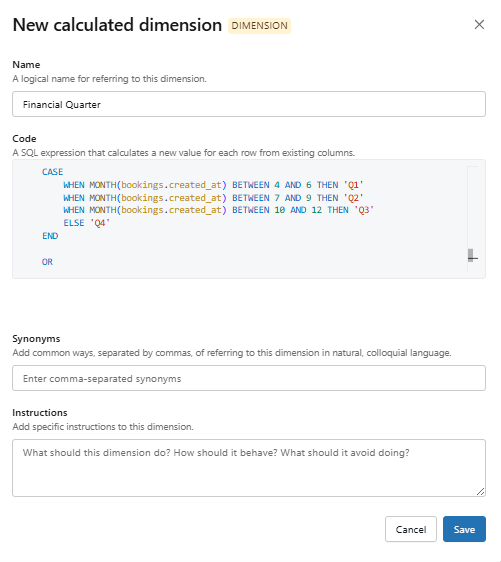Cancel creating the calculated dimension
The height and width of the screenshot is (562, 501).
click(411, 529)
